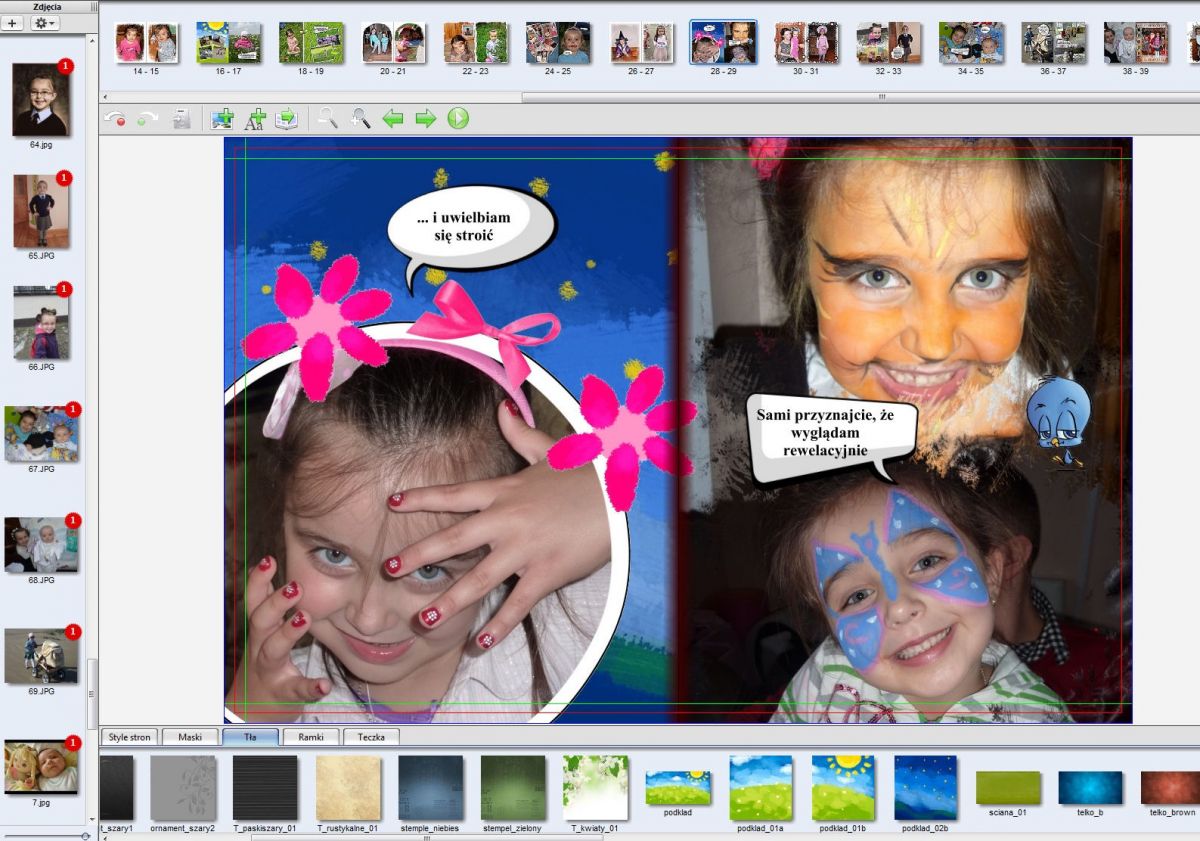Zoom in with the plus magnifier
The width and height of the screenshot is (1200, 841).
pos(360,119)
